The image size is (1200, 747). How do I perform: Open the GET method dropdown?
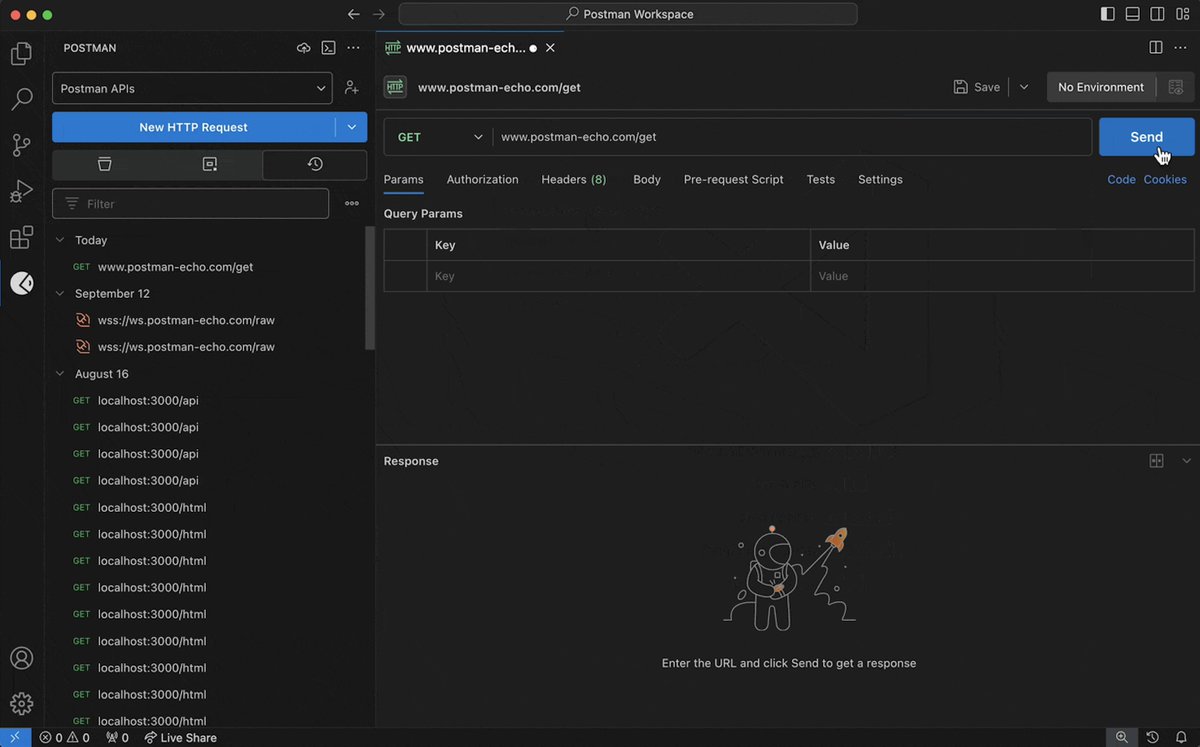(437, 136)
